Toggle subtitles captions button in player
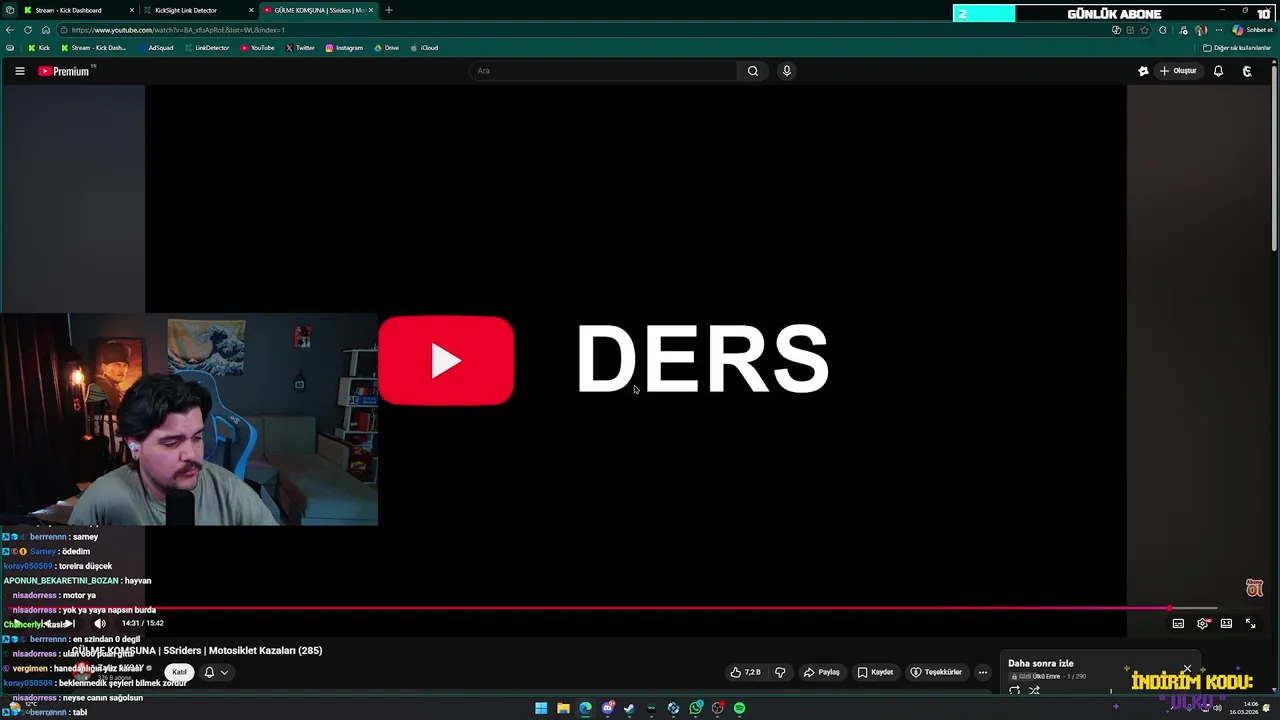1280x720 pixels. [x=1178, y=623]
